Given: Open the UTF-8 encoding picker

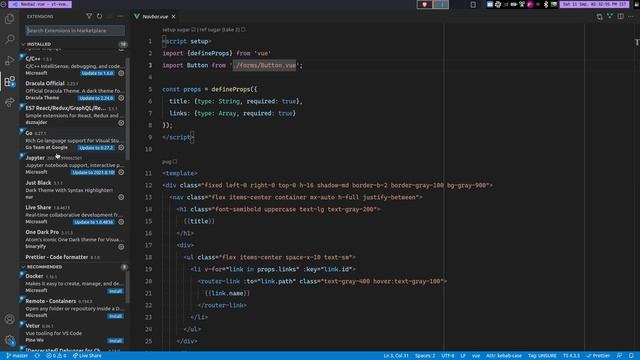Looking at the screenshot, I should click(x=448, y=356).
